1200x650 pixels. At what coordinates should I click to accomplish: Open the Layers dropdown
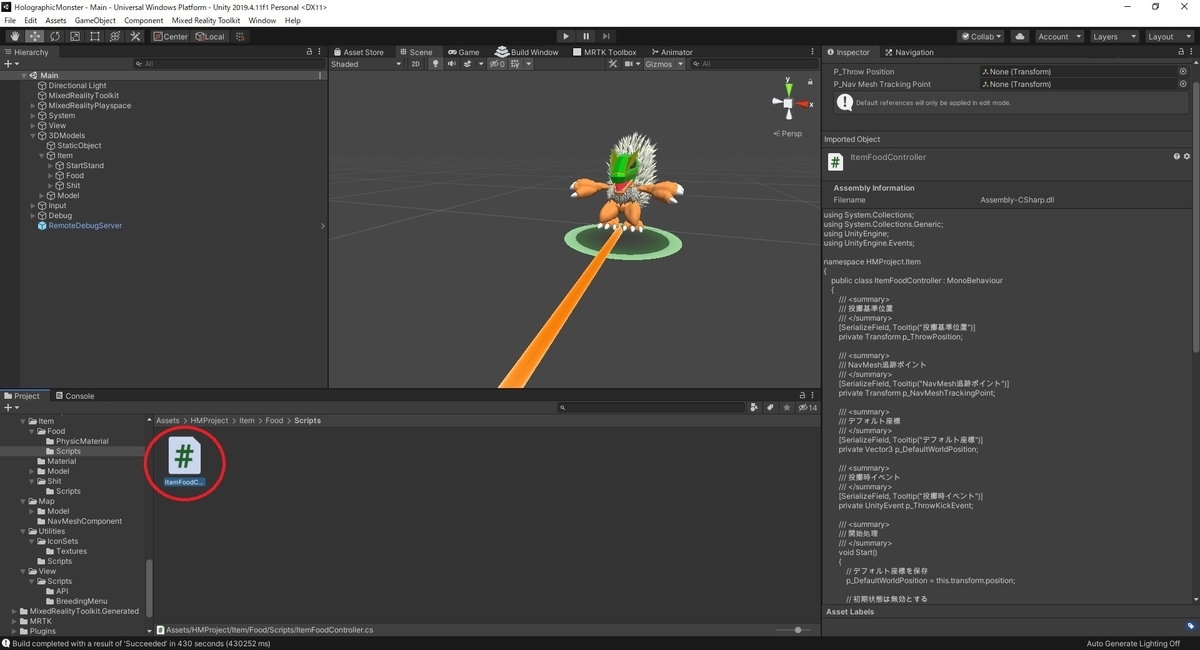pyautogui.click(x=1114, y=36)
